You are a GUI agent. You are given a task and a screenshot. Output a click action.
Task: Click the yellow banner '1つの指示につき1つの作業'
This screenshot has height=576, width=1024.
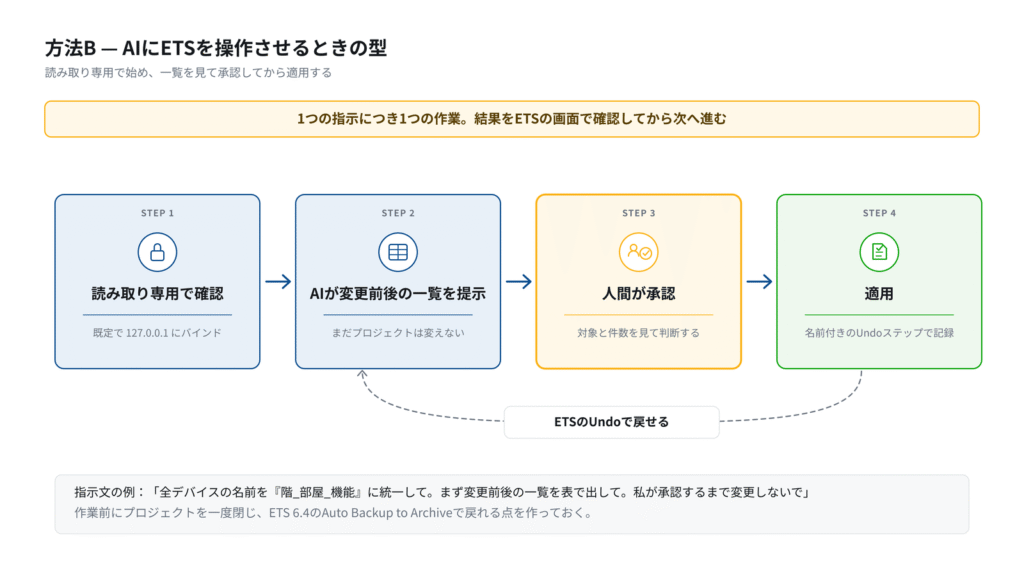(x=511, y=119)
